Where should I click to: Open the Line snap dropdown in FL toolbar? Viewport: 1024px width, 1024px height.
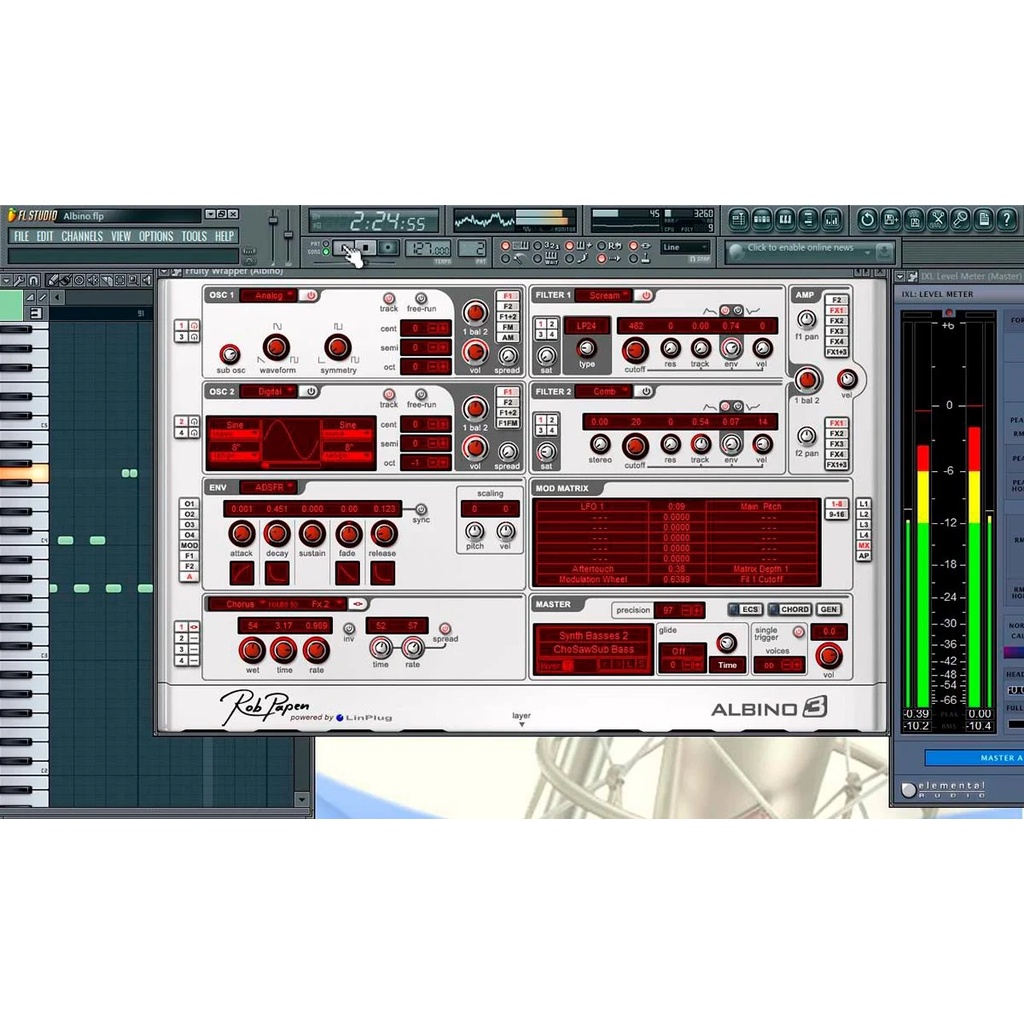coord(685,247)
